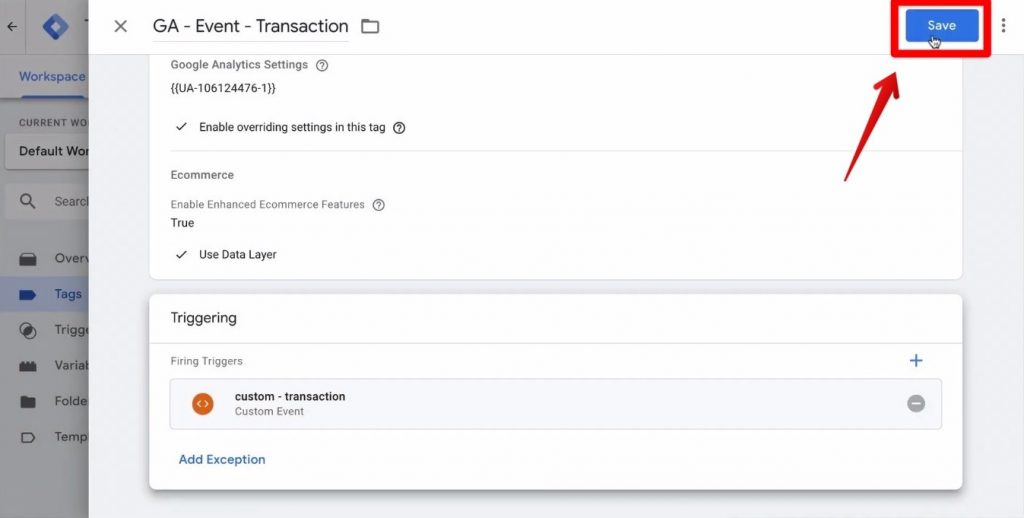The height and width of the screenshot is (518, 1024).
Task: Open the three-dot more actions menu
Action: click(x=1003, y=26)
